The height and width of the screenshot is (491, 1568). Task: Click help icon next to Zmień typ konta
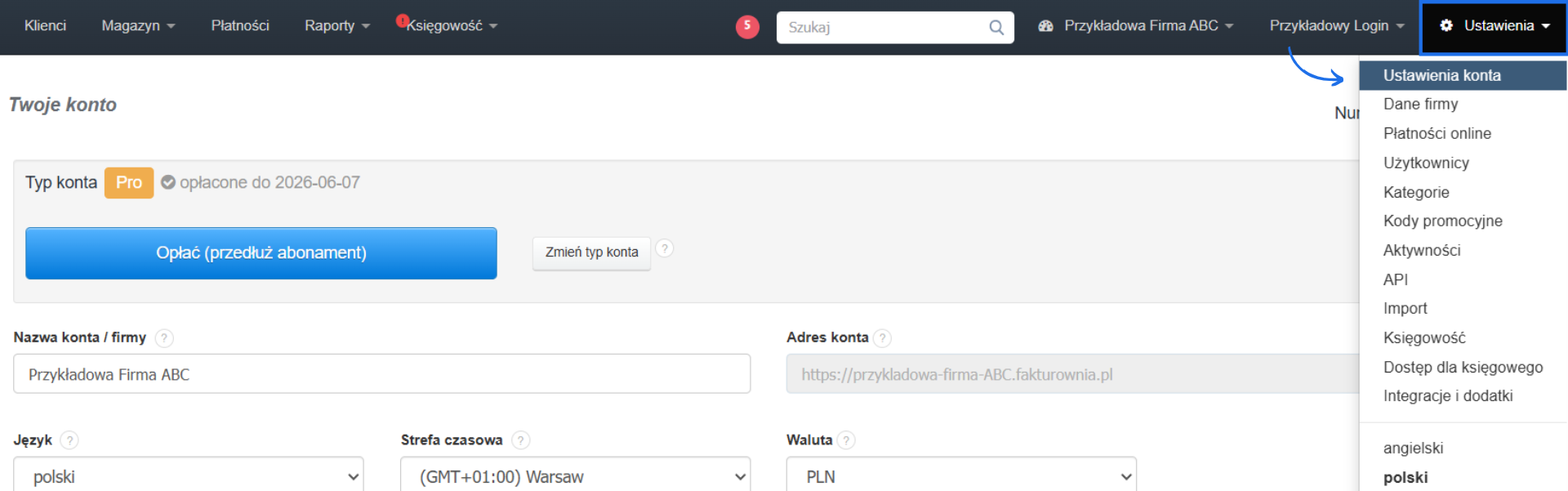click(x=665, y=248)
